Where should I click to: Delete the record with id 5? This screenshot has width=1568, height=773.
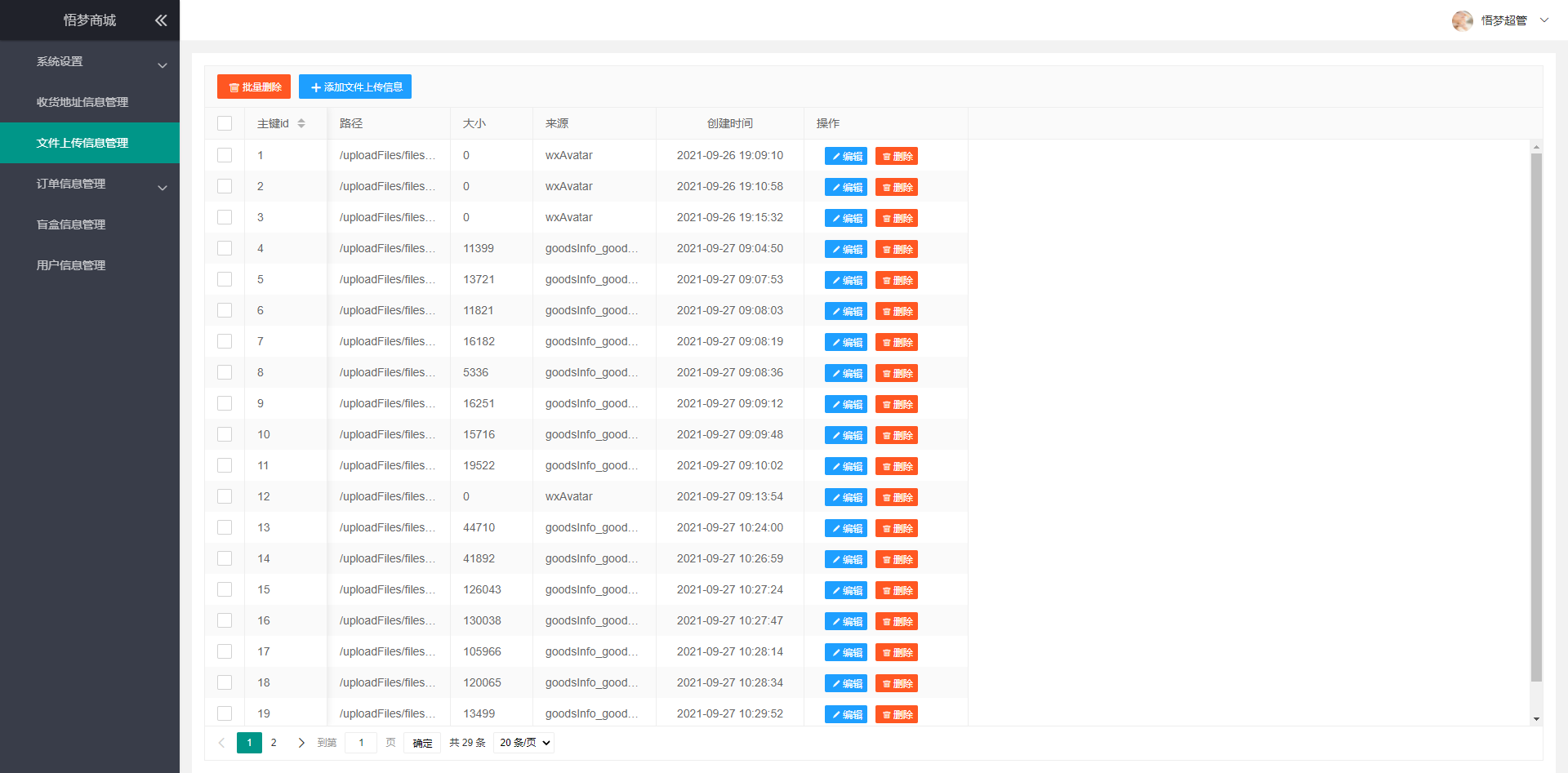(897, 280)
